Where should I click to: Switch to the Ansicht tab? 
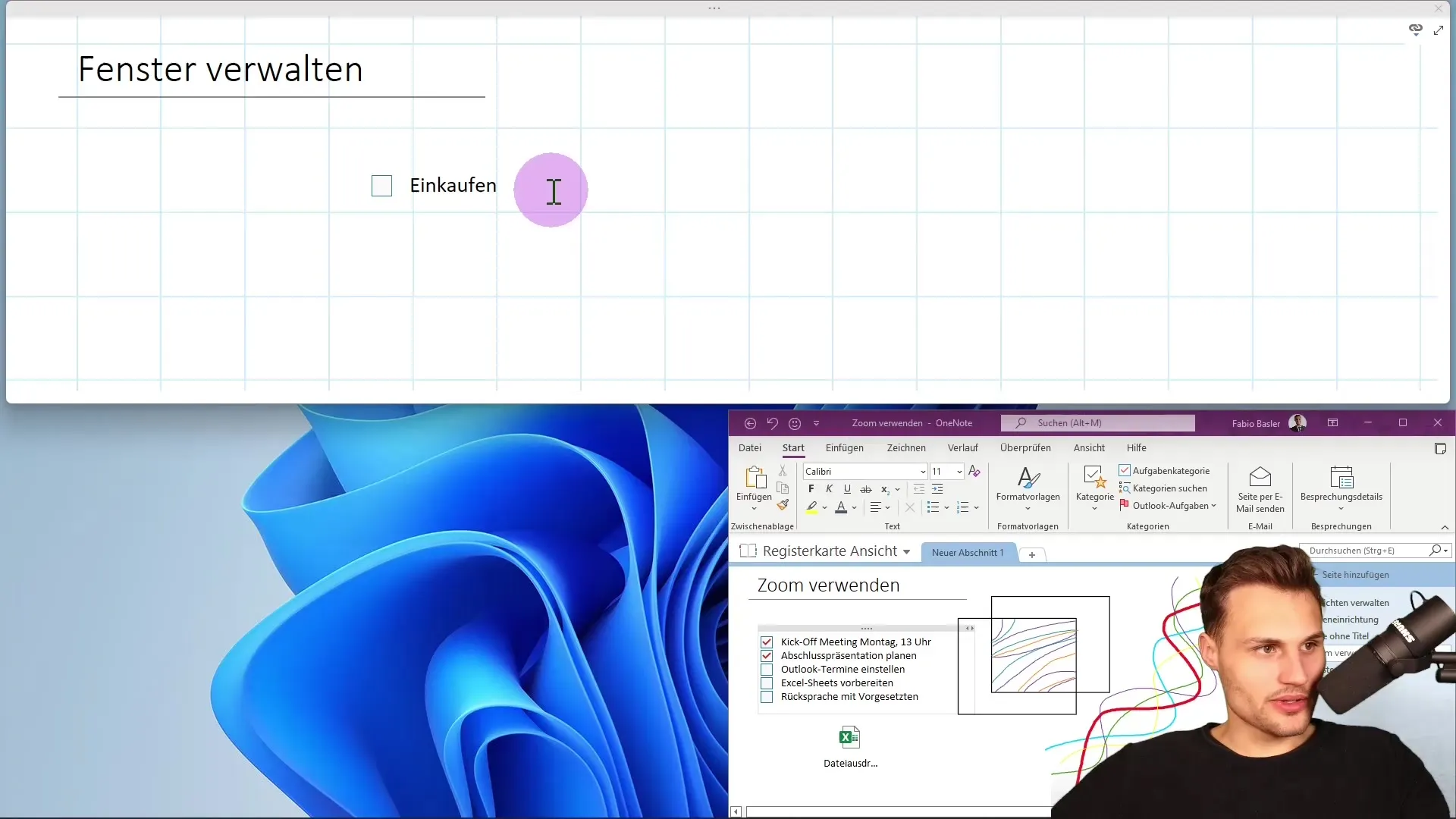pyautogui.click(x=1089, y=448)
